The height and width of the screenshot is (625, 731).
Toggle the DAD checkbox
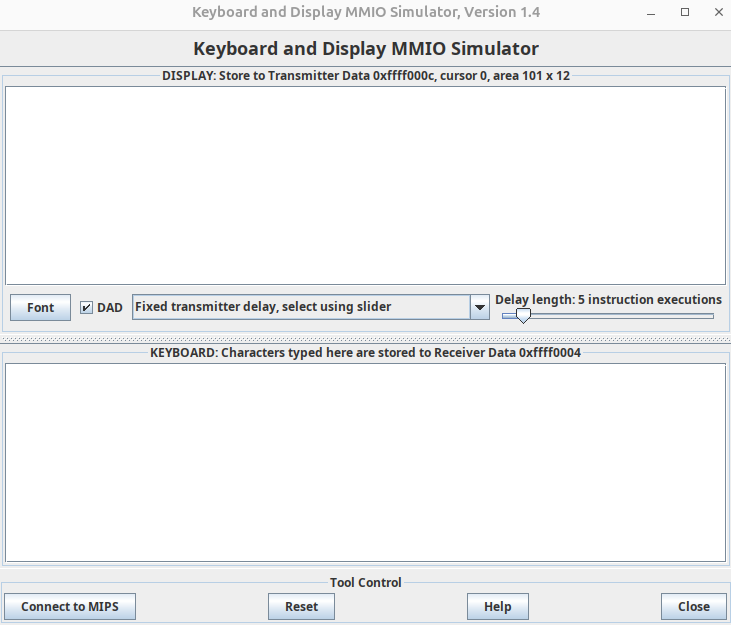pos(86,308)
